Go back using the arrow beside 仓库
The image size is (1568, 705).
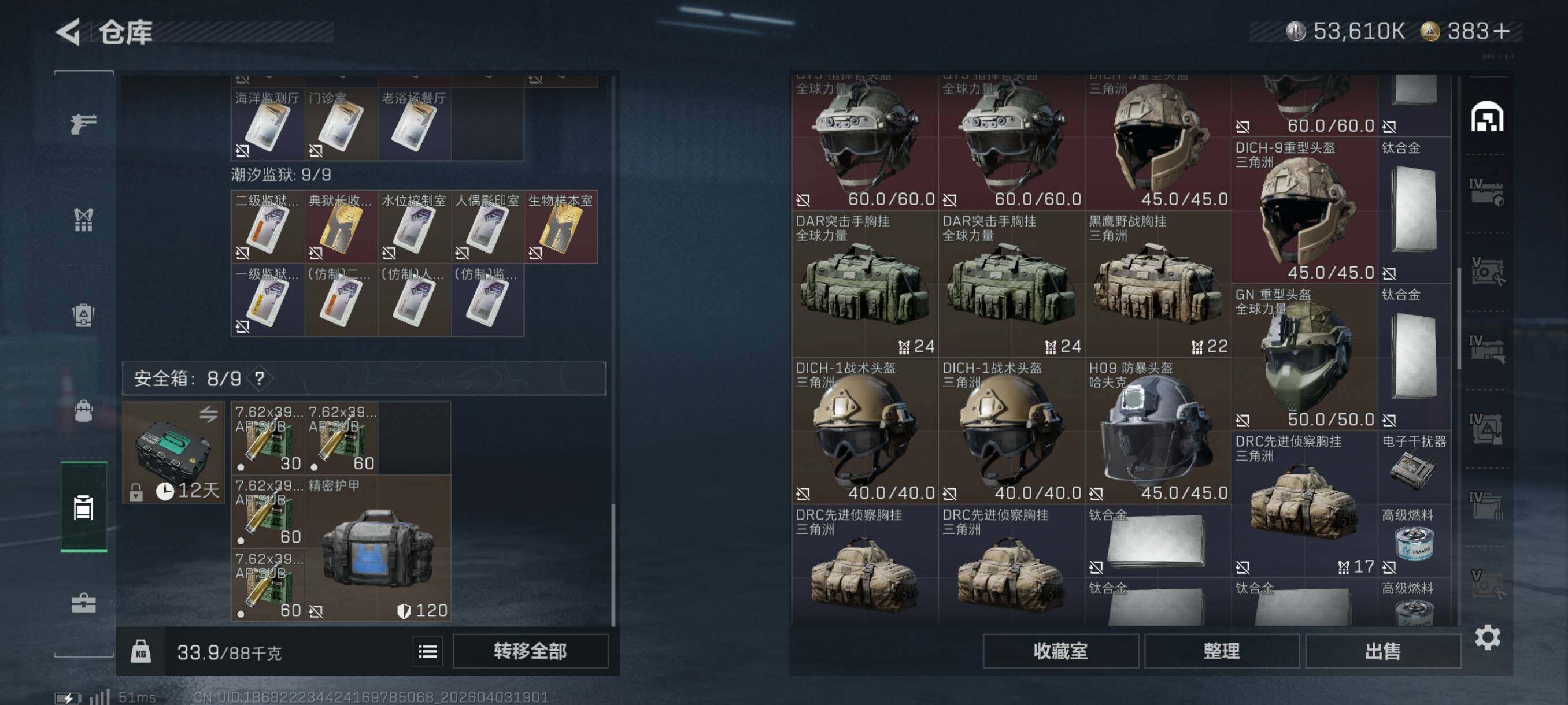68,32
